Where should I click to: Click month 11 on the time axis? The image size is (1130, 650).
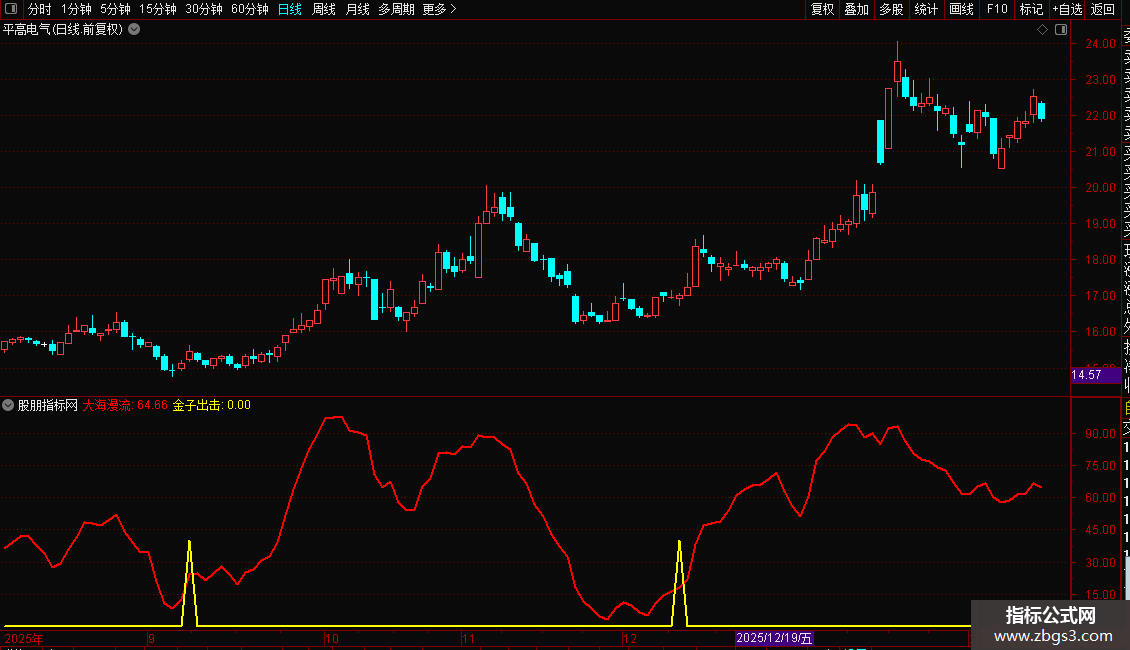pyautogui.click(x=468, y=638)
